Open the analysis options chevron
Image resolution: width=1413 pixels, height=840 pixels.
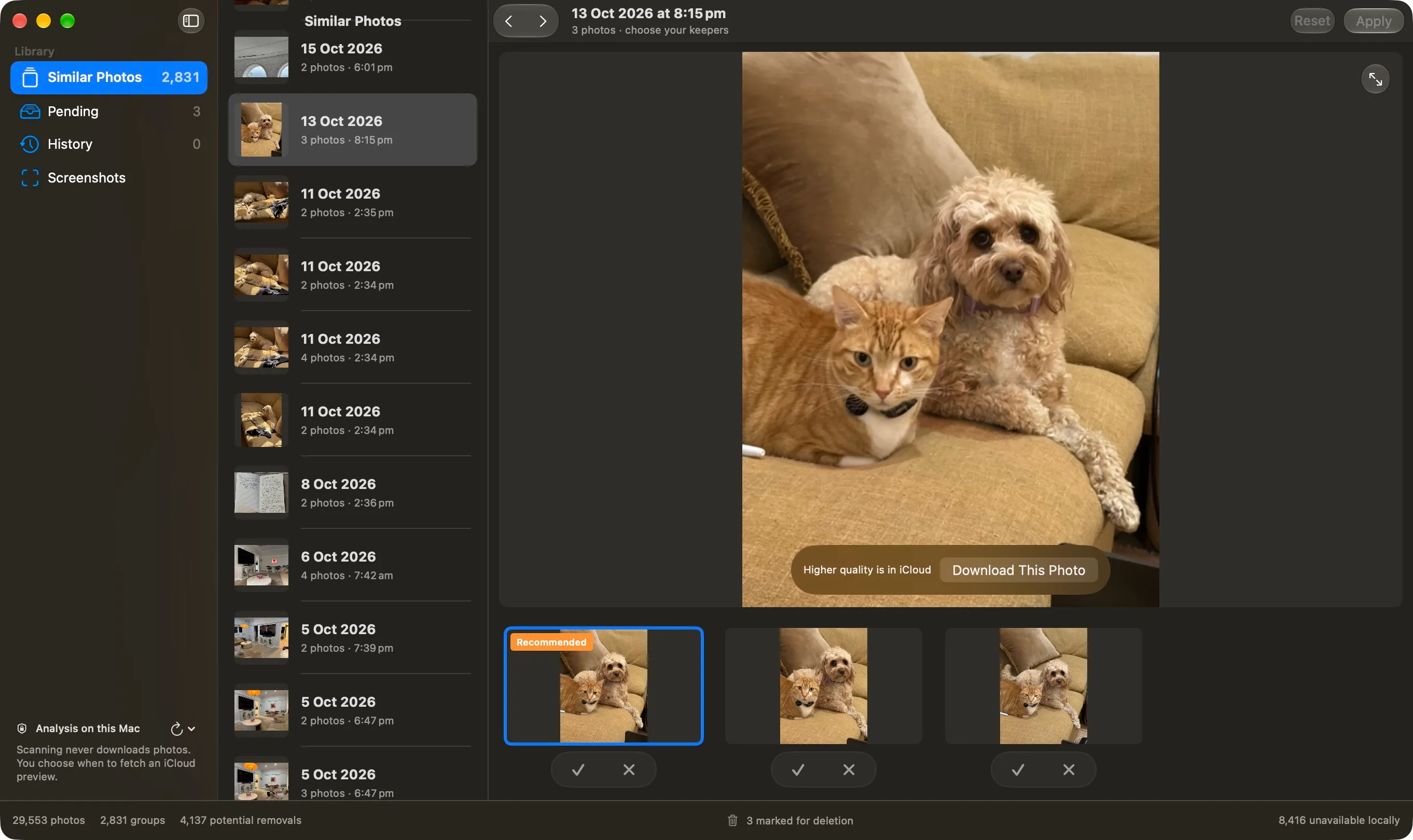[192, 729]
